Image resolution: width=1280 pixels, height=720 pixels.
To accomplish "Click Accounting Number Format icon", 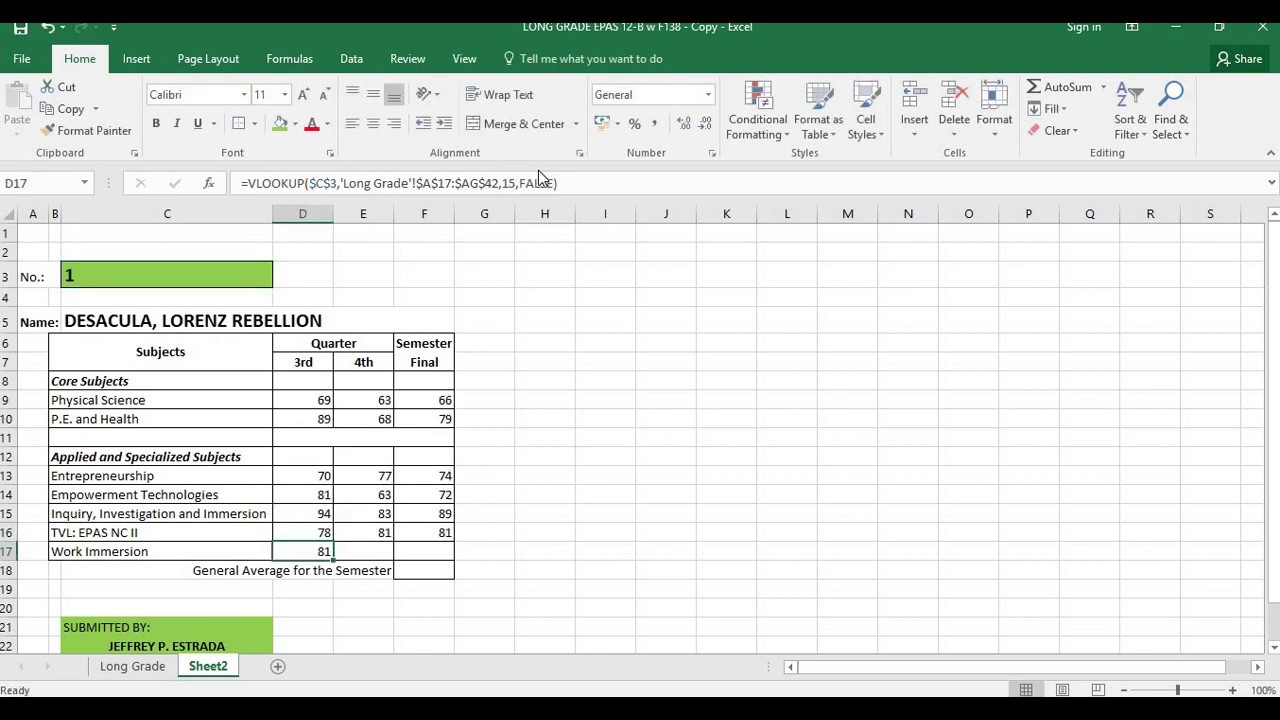I will pos(602,123).
